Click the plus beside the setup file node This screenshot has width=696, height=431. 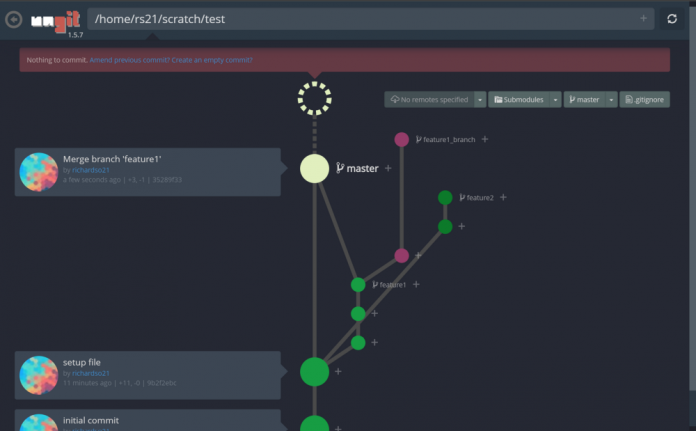[x=338, y=371]
